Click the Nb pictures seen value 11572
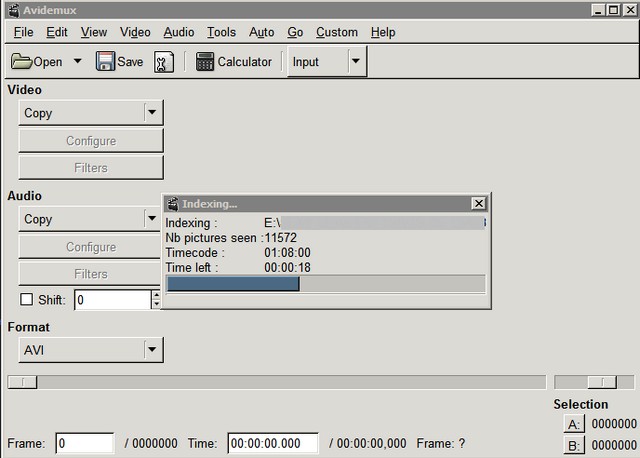The image size is (640, 458). pos(280,238)
